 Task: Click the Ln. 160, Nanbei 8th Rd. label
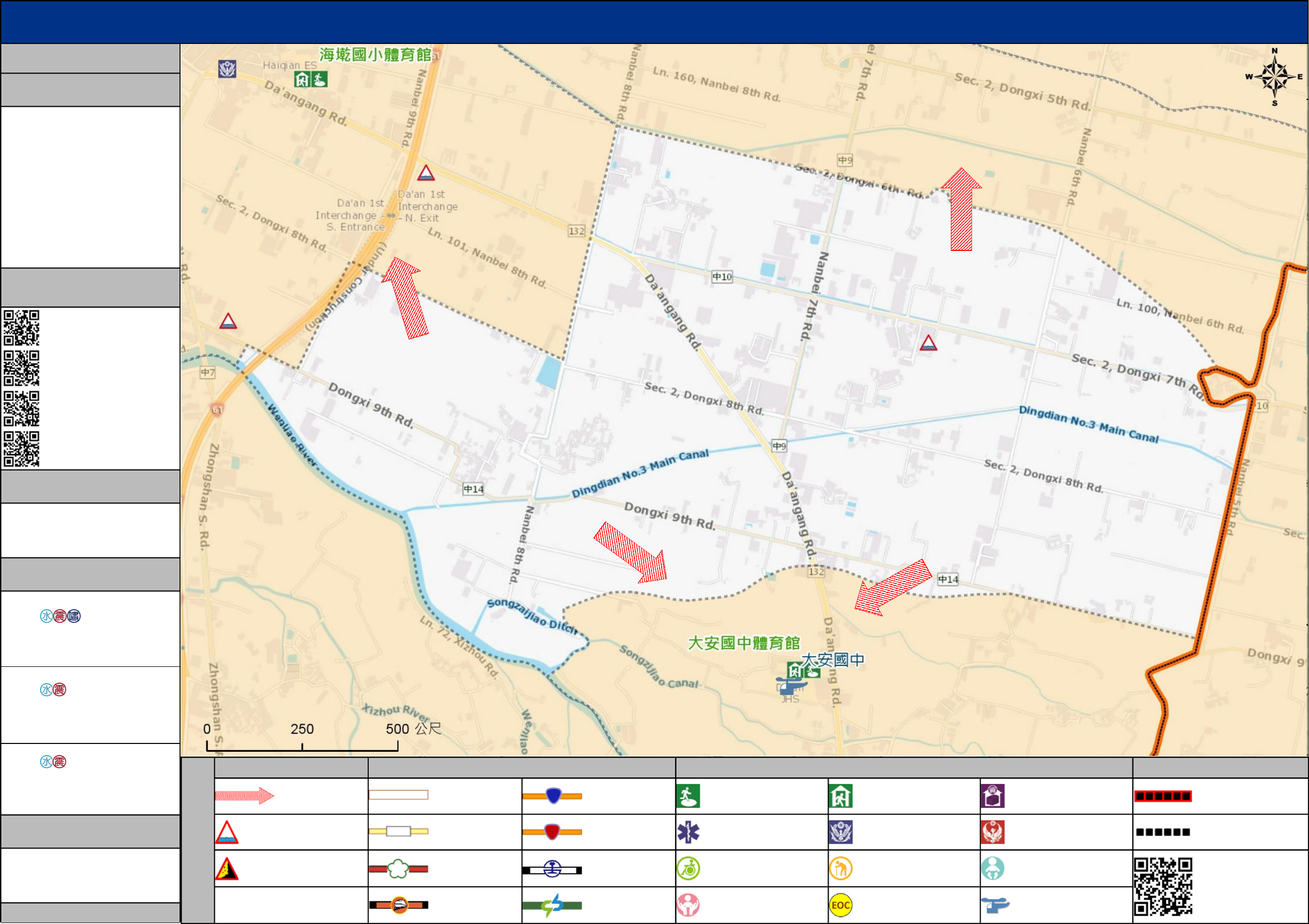[717, 84]
